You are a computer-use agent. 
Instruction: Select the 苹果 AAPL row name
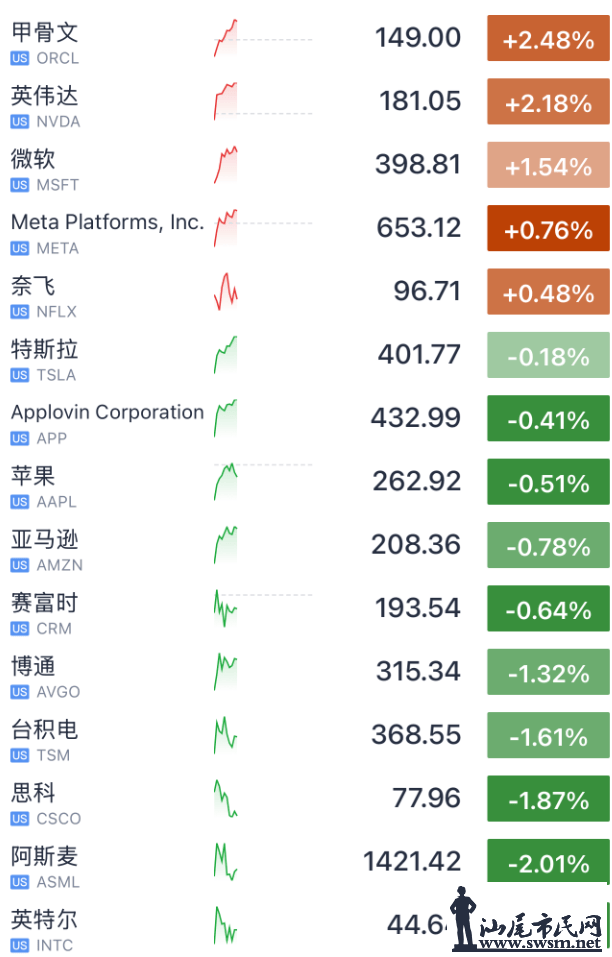(32, 475)
